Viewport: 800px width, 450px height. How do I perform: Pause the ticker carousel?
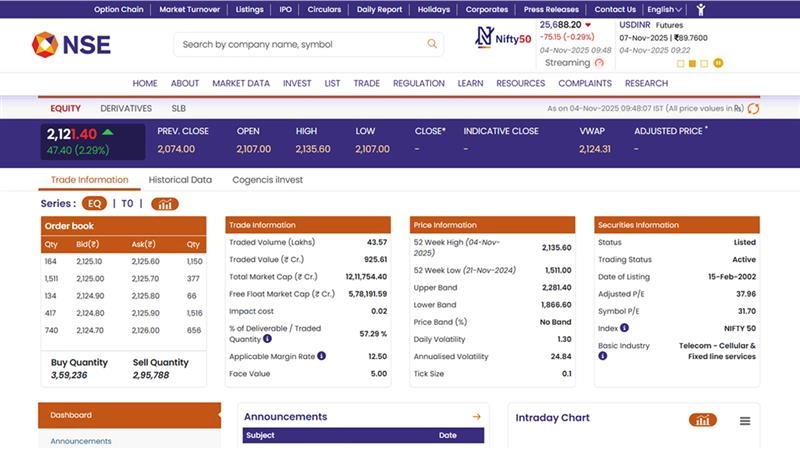point(718,63)
